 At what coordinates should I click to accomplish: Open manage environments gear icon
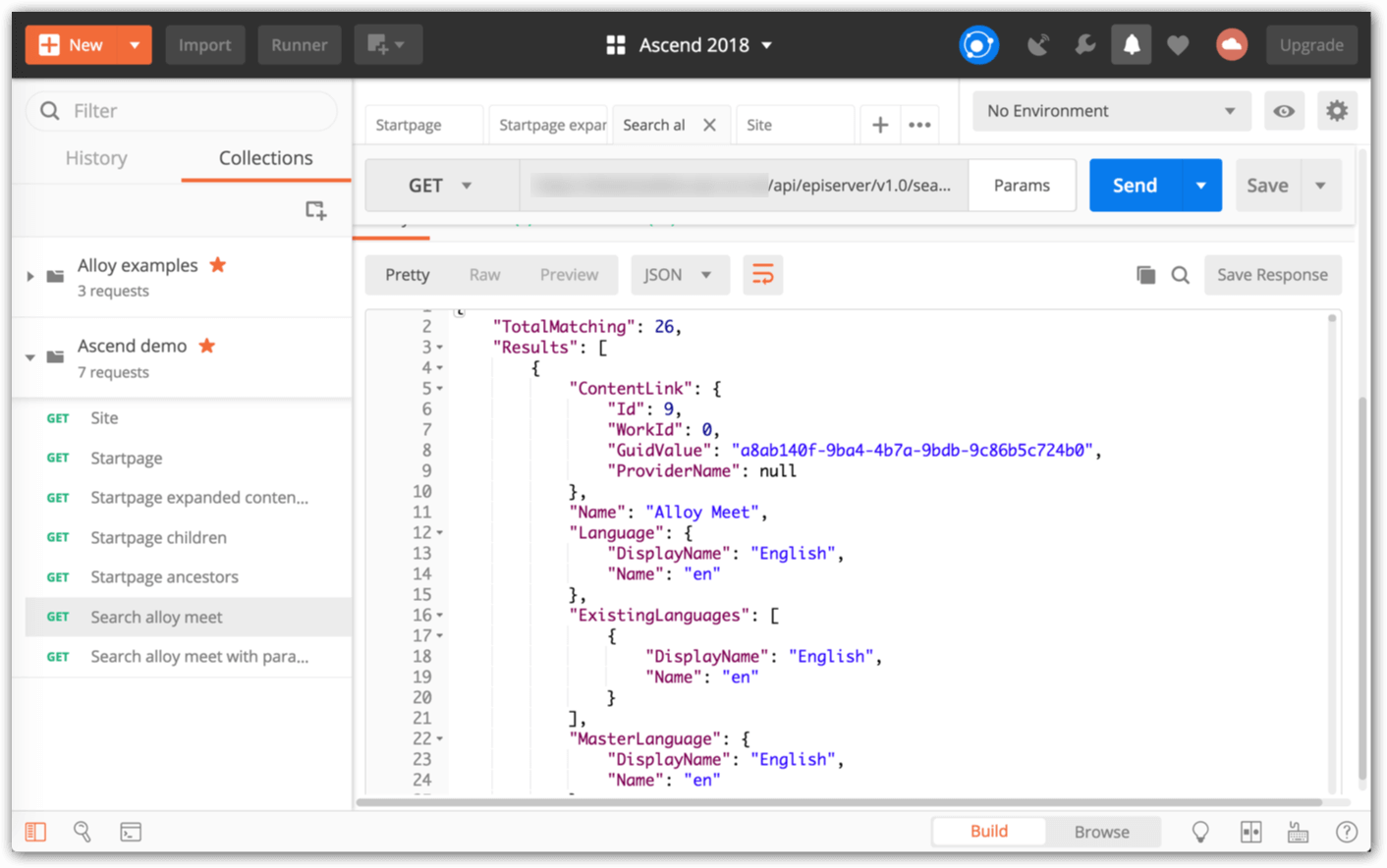point(1336,111)
